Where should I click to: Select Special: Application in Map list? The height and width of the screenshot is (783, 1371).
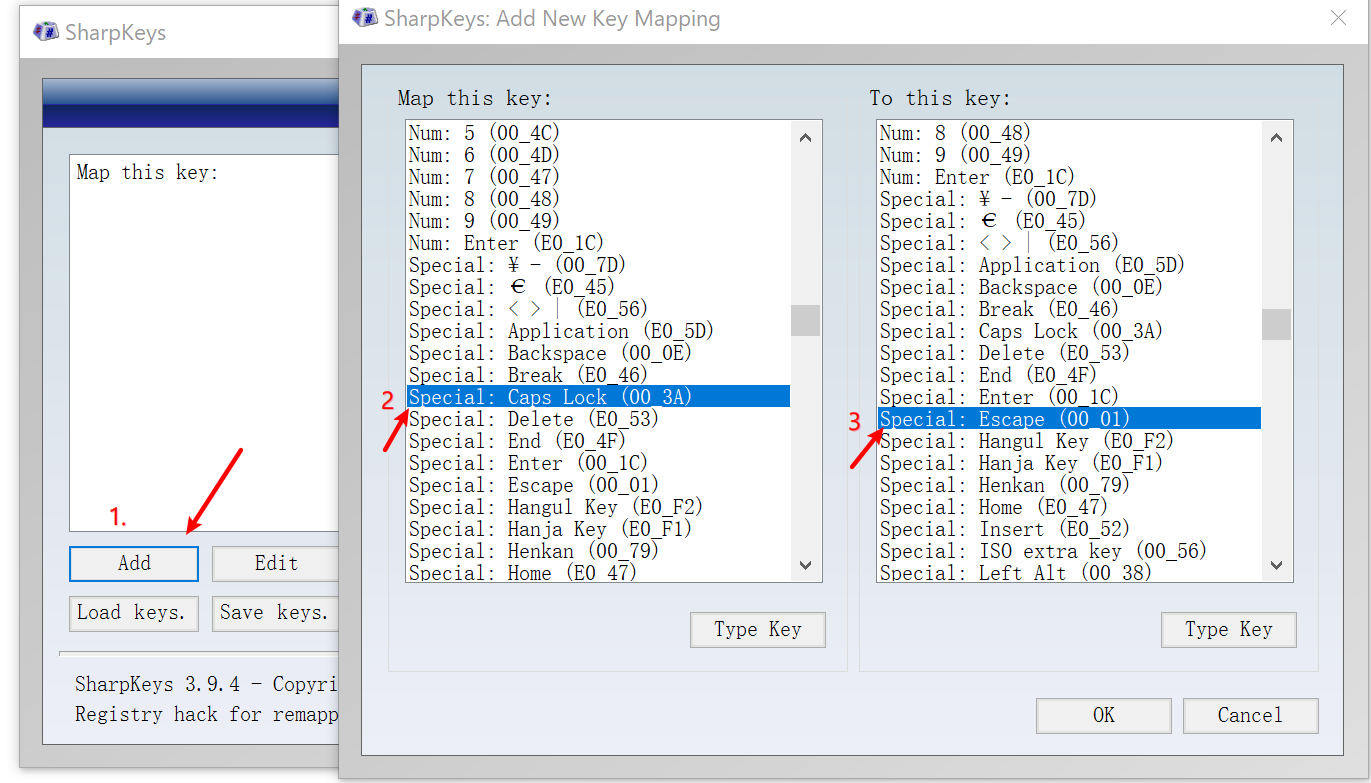(x=598, y=331)
